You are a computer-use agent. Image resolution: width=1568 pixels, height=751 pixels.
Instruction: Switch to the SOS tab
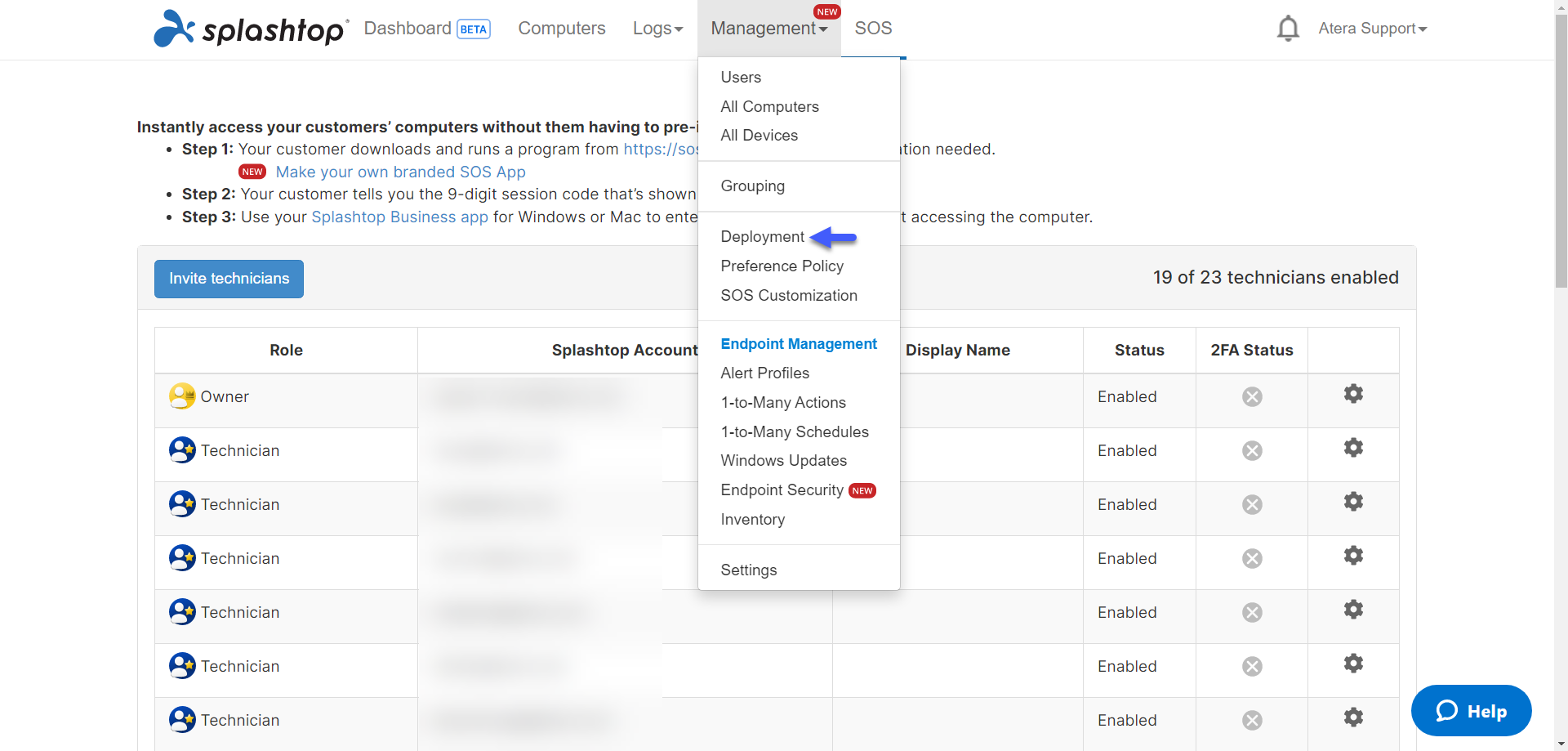coord(873,29)
